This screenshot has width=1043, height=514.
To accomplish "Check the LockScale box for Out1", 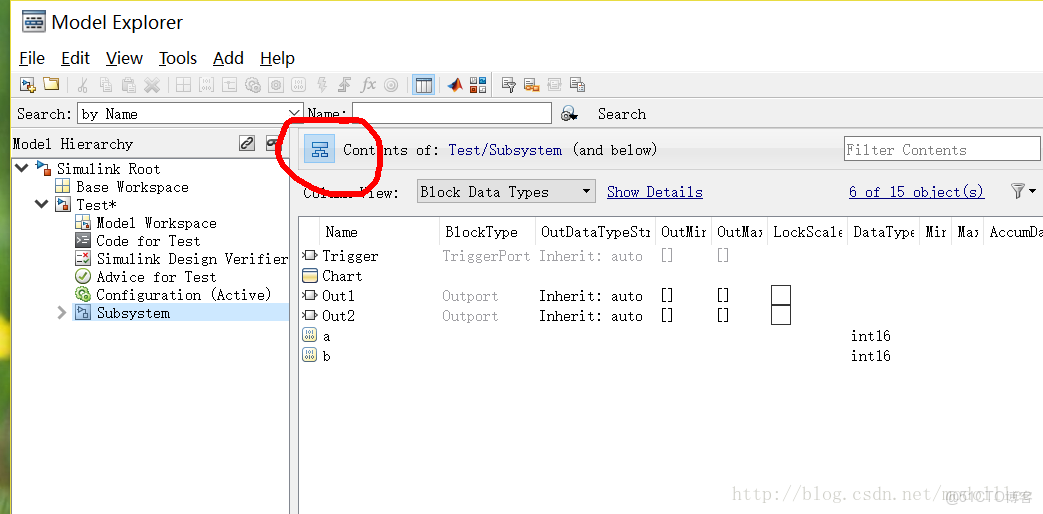I will [781, 295].
